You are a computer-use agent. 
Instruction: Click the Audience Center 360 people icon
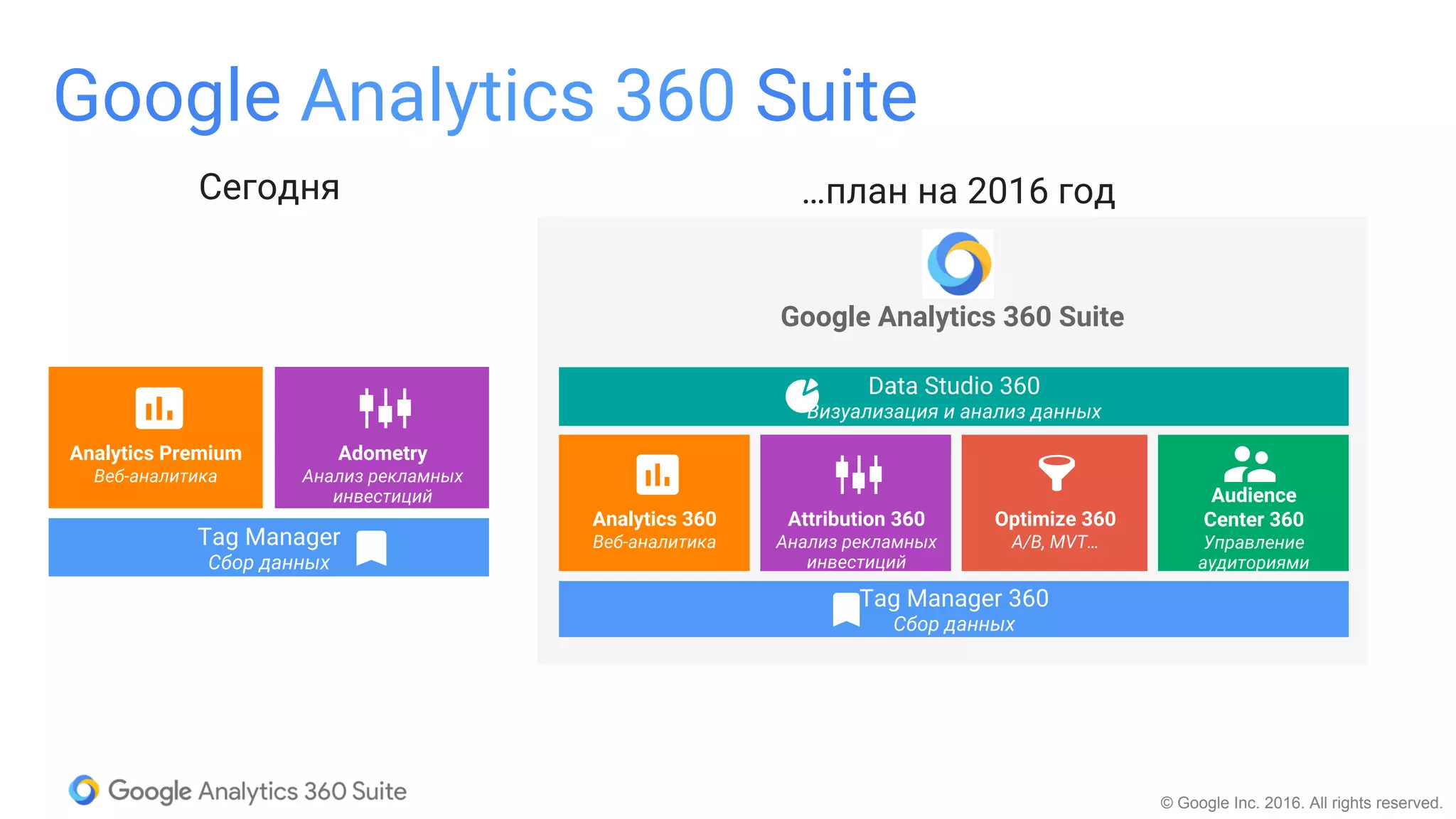(1250, 464)
